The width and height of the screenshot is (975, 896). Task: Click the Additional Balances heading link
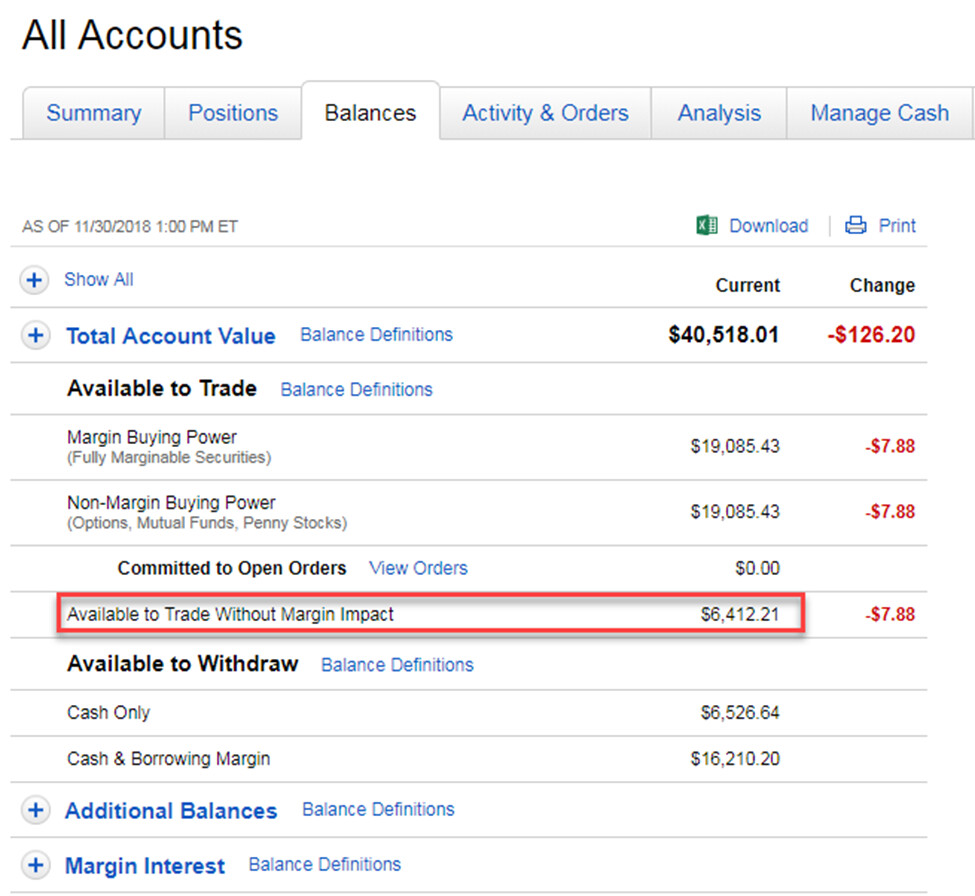tap(171, 811)
